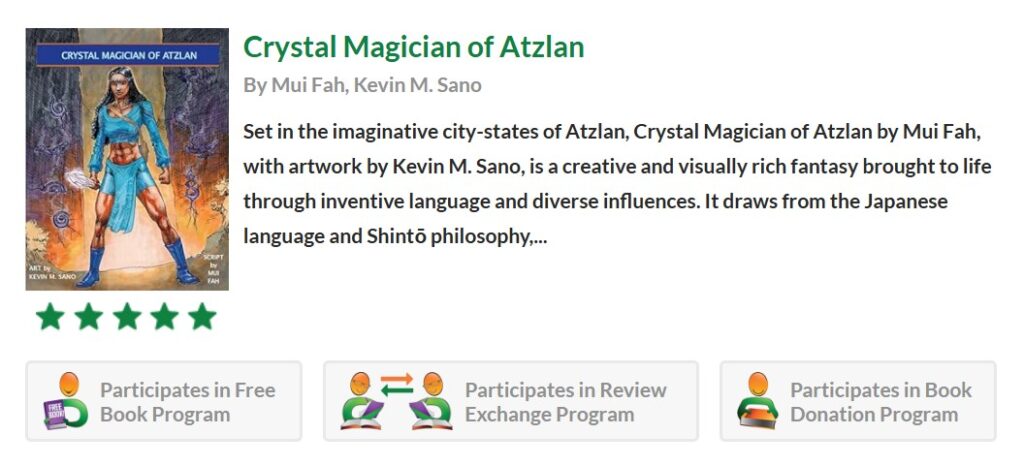Select the second green rating star

pos(88,317)
